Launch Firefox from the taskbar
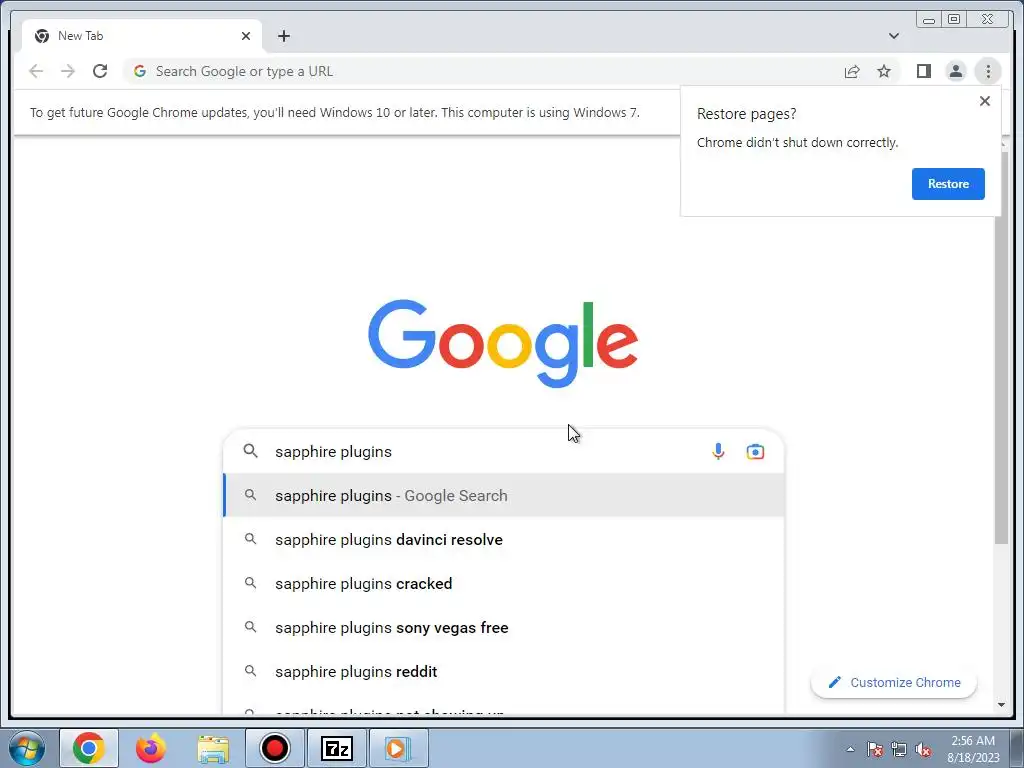The width and height of the screenshot is (1024, 768). click(151, 748)
